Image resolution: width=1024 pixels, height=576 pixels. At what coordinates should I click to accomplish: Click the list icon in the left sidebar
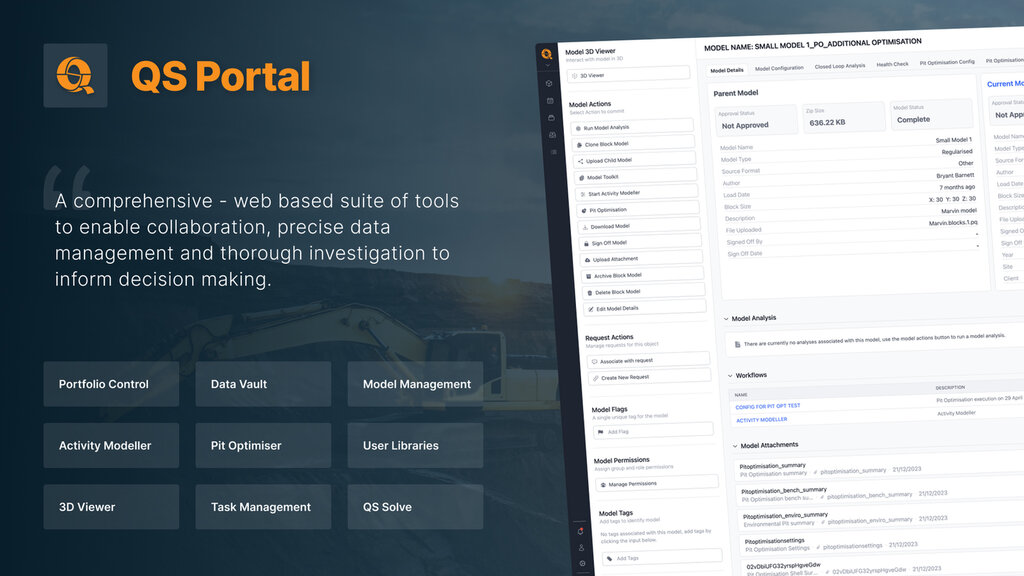(553, 151)
